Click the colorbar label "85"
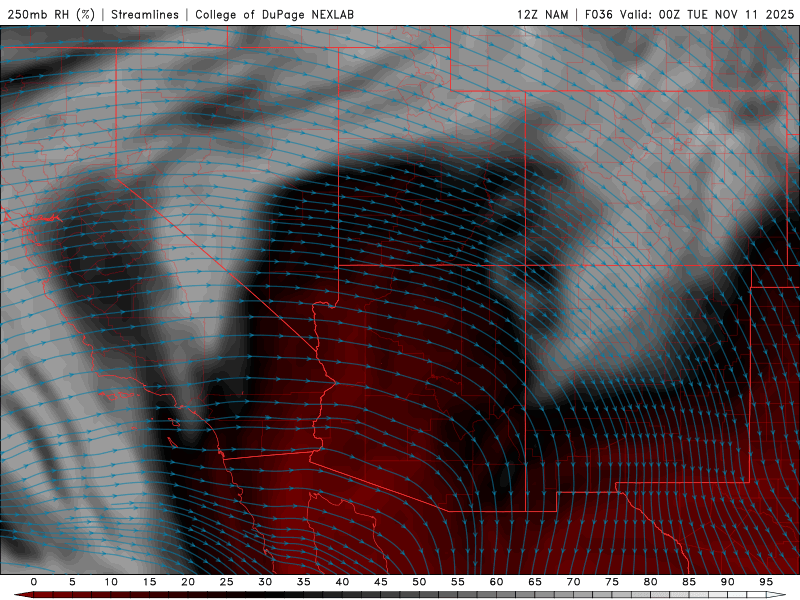This screenshot has width=800, height=600. pyautogui.click(x=689, y=582)
